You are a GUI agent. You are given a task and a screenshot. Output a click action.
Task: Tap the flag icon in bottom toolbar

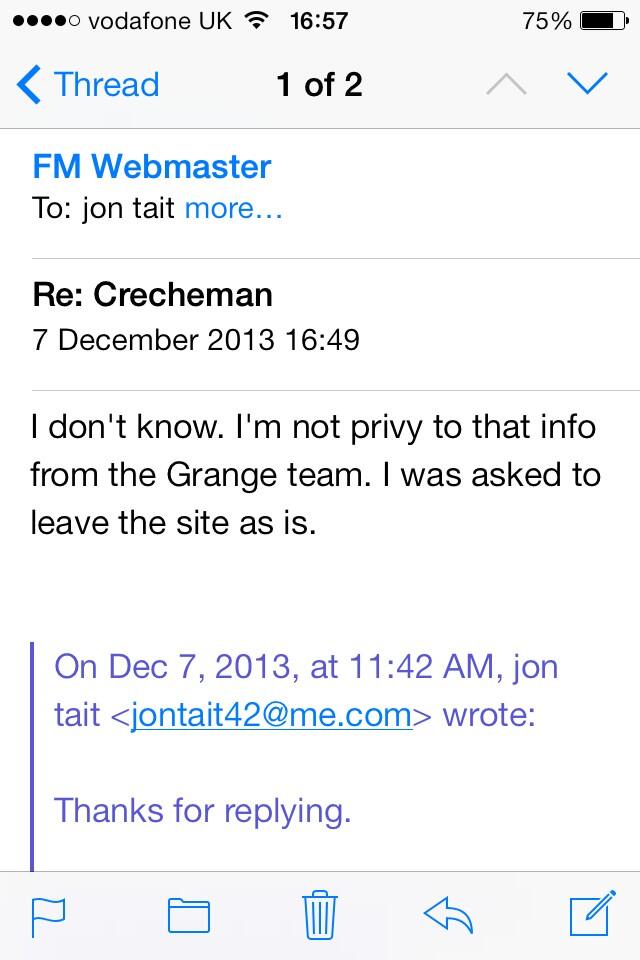[x=48, y=914]
